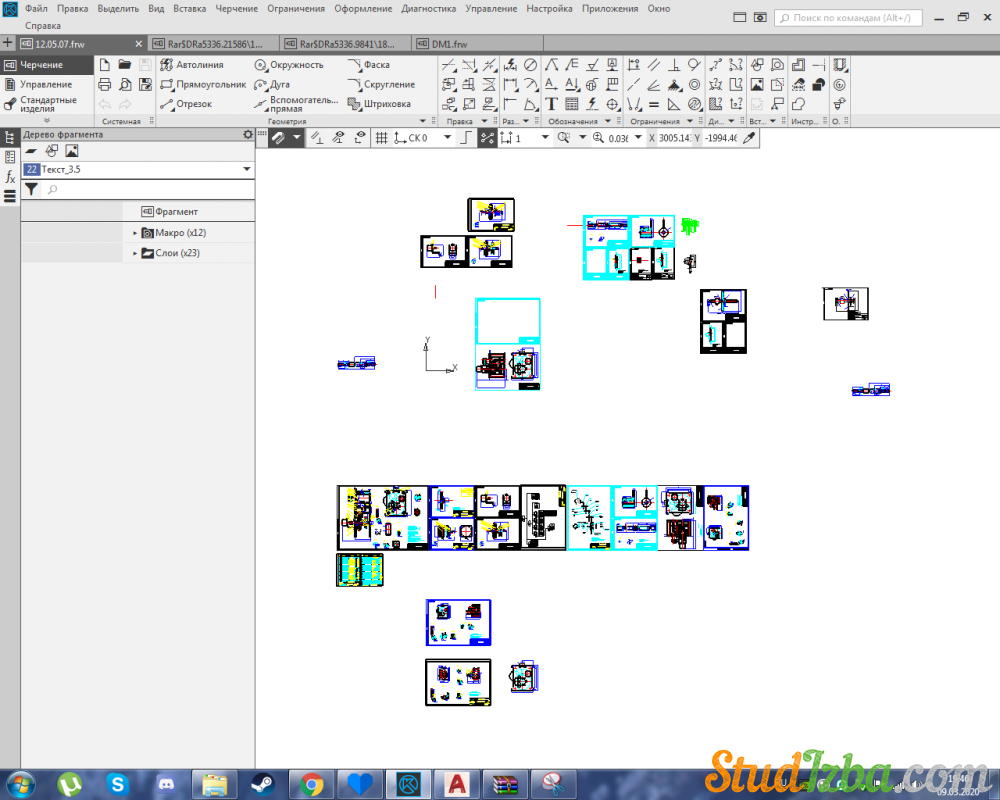The height and width of the screenshot is (800, 1000).
Task: Open the Файл menu
Action: pyautogui.click(x=36, y=9)
